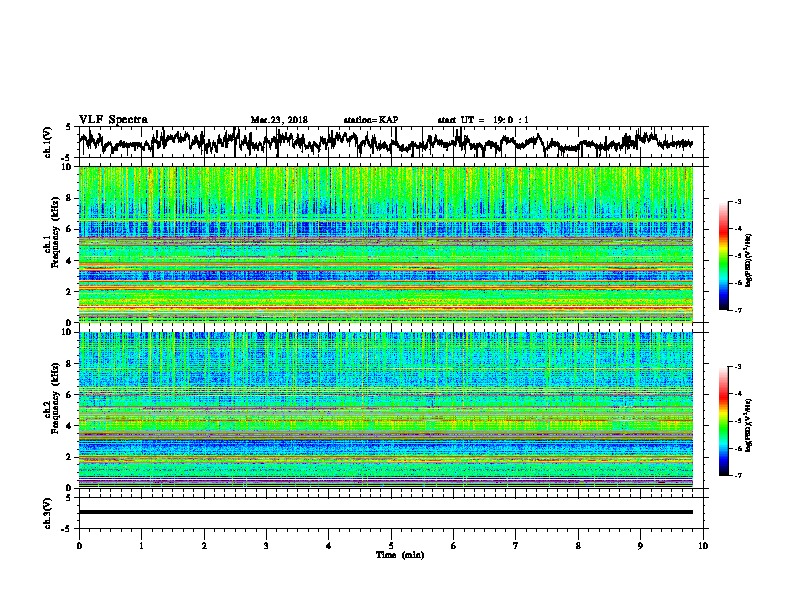The height and width of the screenshot is (612, 792).
Task: Click the '5' tick on ch.1(V) axis
Action: (x=68, y=127)
